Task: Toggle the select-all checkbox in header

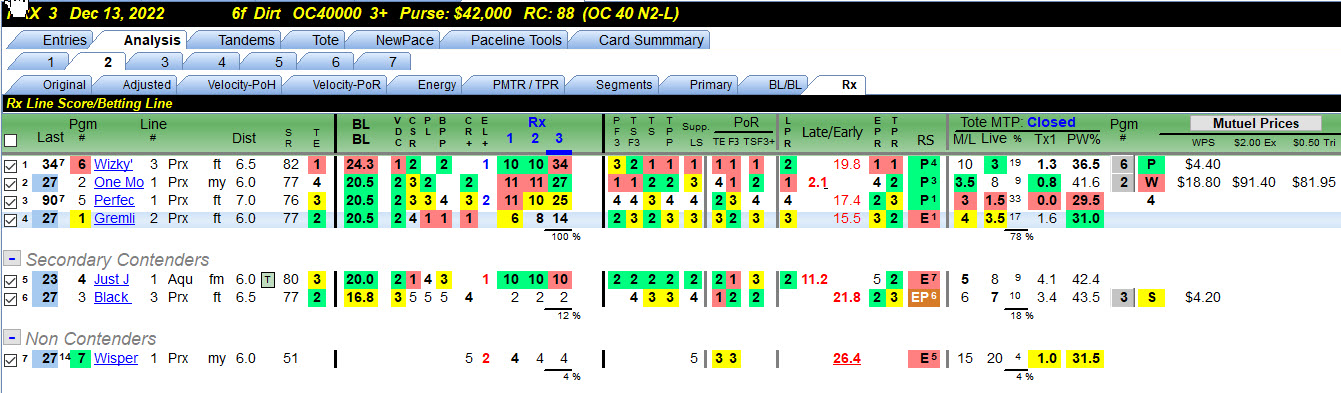Action: click(x=10, y=140)
